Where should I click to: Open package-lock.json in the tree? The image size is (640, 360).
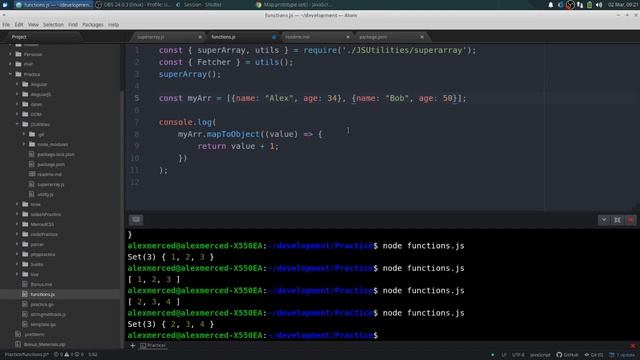pos(56,155)
